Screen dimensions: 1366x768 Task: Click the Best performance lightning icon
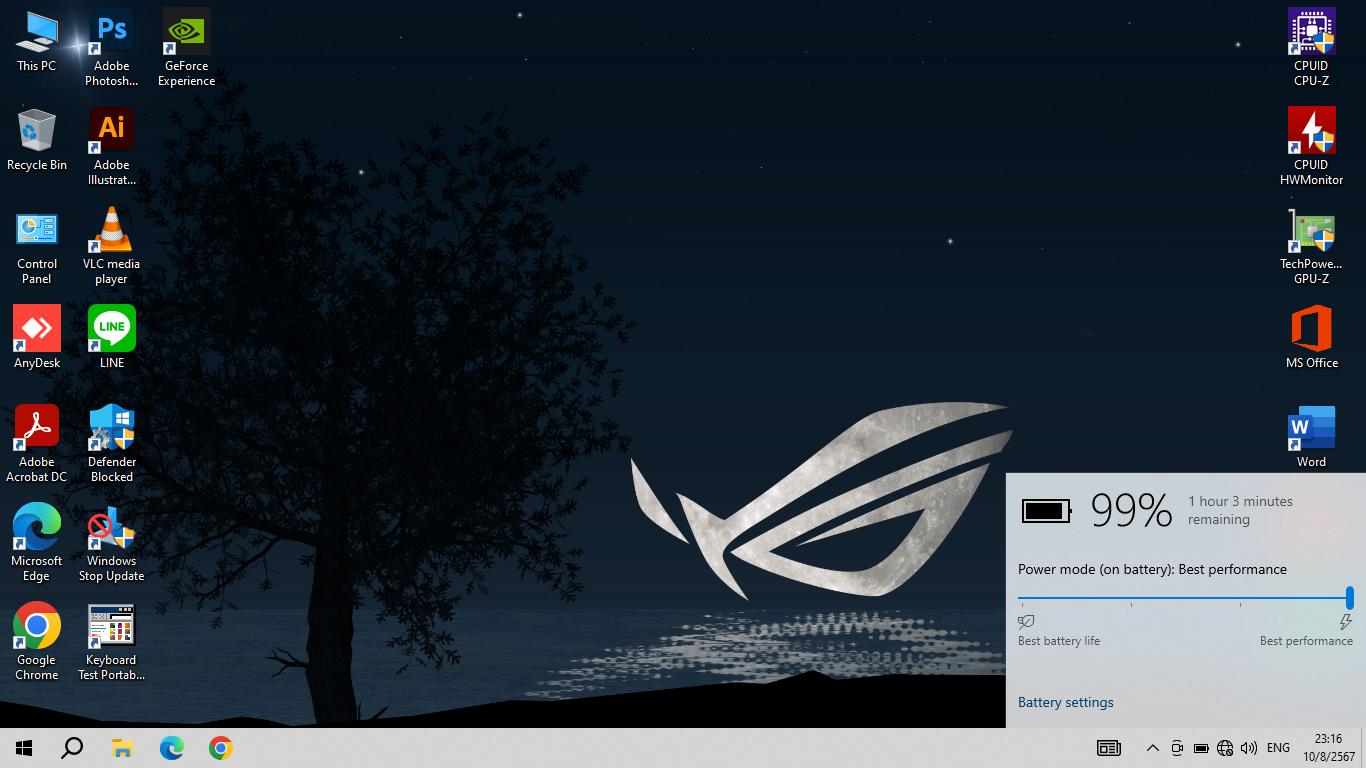pyautogui.click(x=1345, y=622)
